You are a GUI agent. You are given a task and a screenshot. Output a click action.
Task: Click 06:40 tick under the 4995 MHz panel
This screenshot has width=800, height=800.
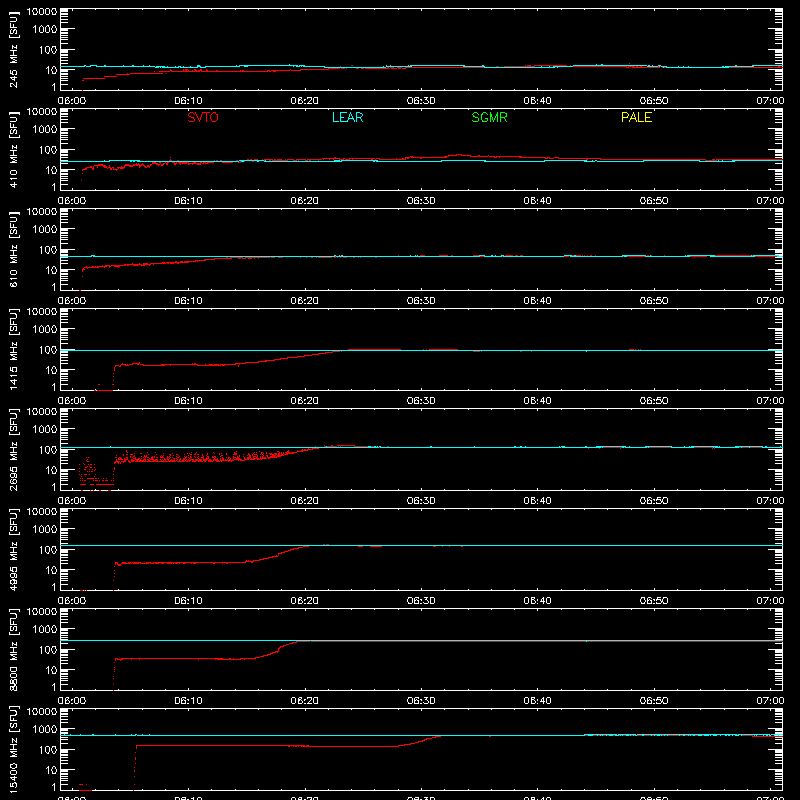click(x=537, y=601)
